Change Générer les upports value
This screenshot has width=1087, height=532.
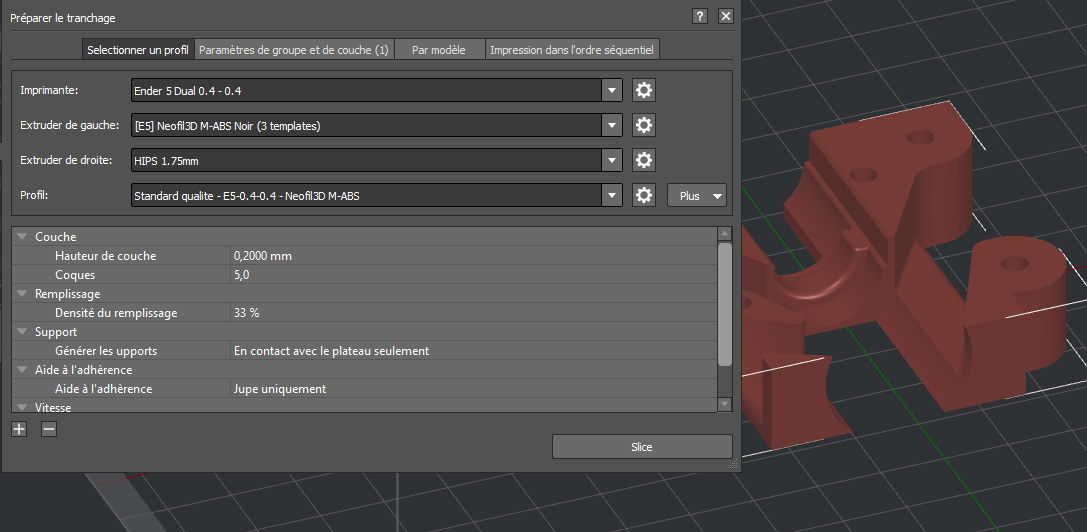coord(473,351)
